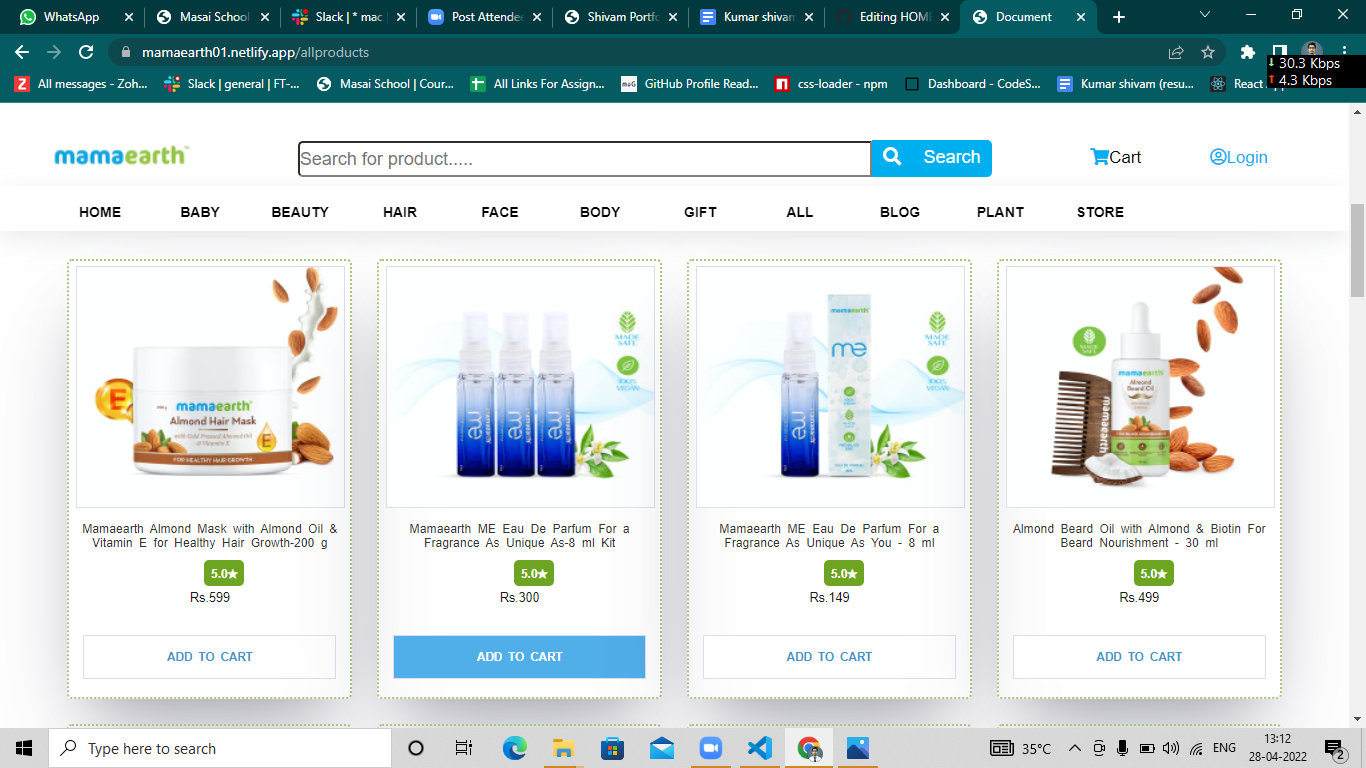Open Zoom from taskbar

coord(710,748)
